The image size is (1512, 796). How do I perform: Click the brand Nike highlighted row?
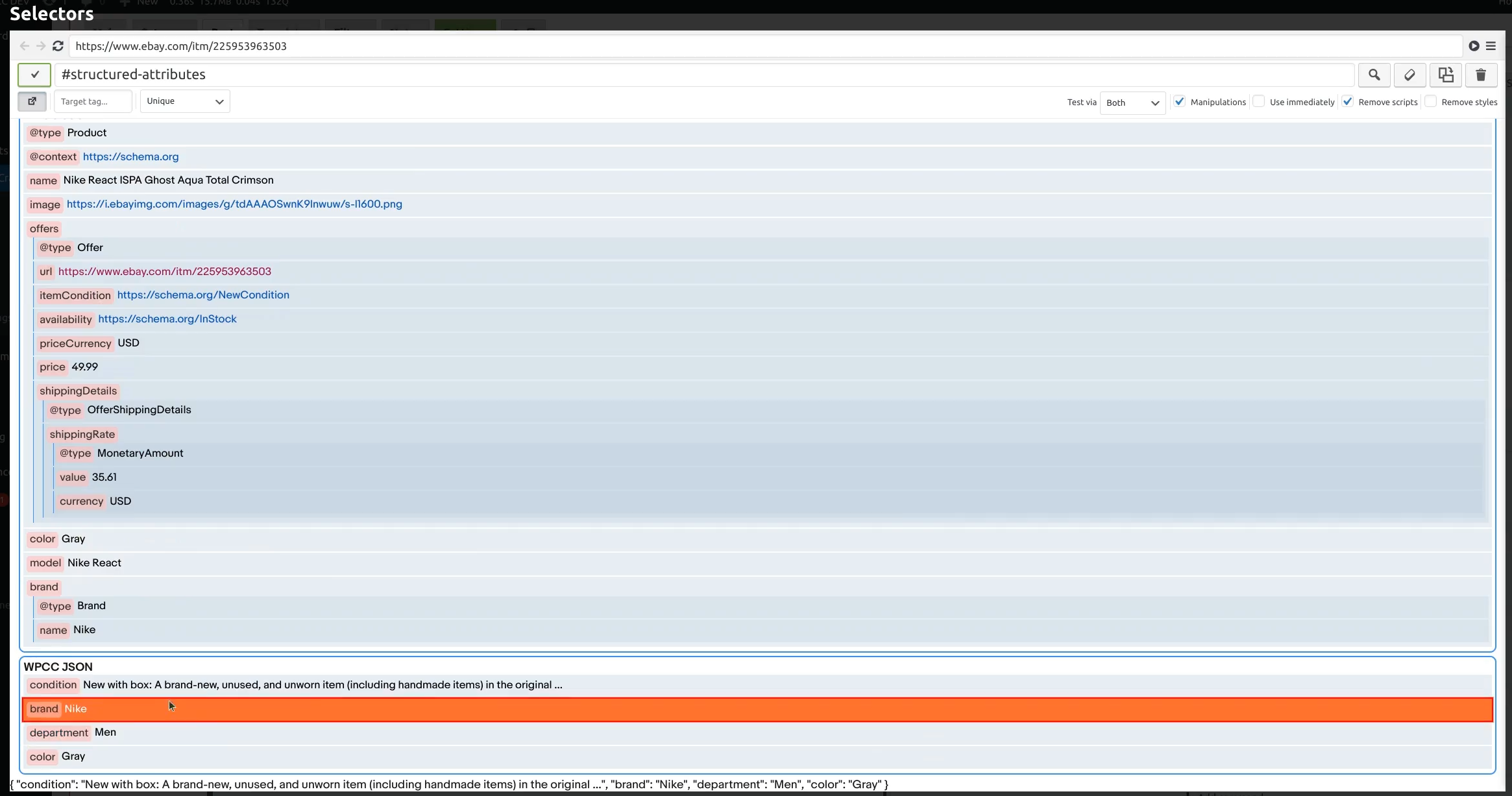click(x=757, y=708)
